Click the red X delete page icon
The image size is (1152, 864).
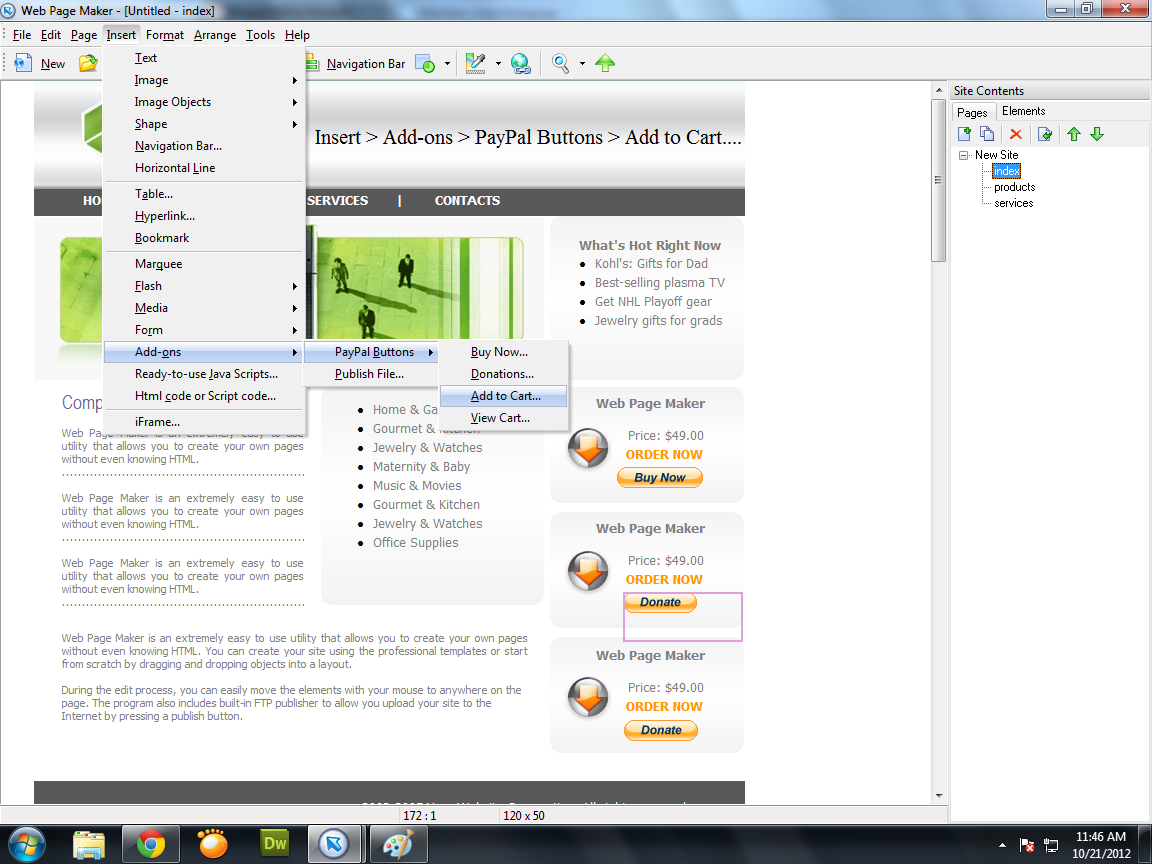1016,134
